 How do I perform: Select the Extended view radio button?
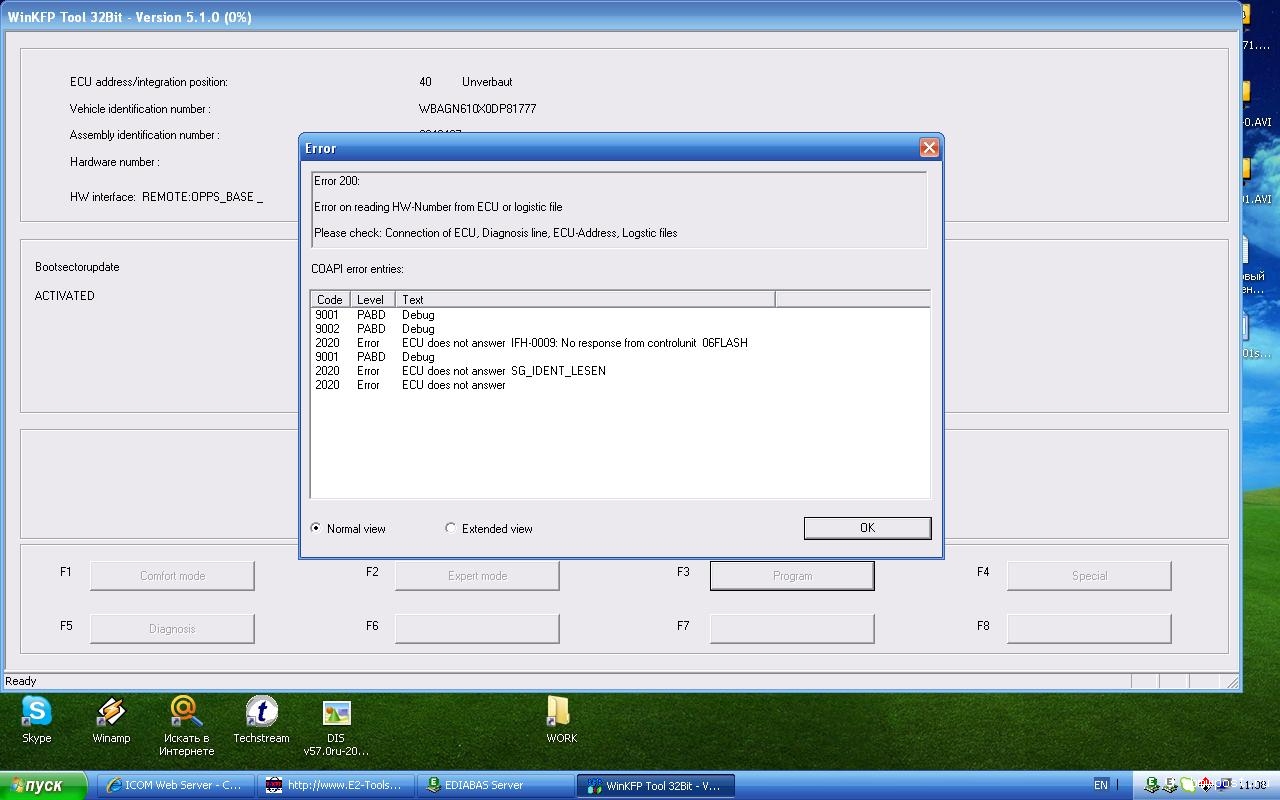click(x=451, y=528)
